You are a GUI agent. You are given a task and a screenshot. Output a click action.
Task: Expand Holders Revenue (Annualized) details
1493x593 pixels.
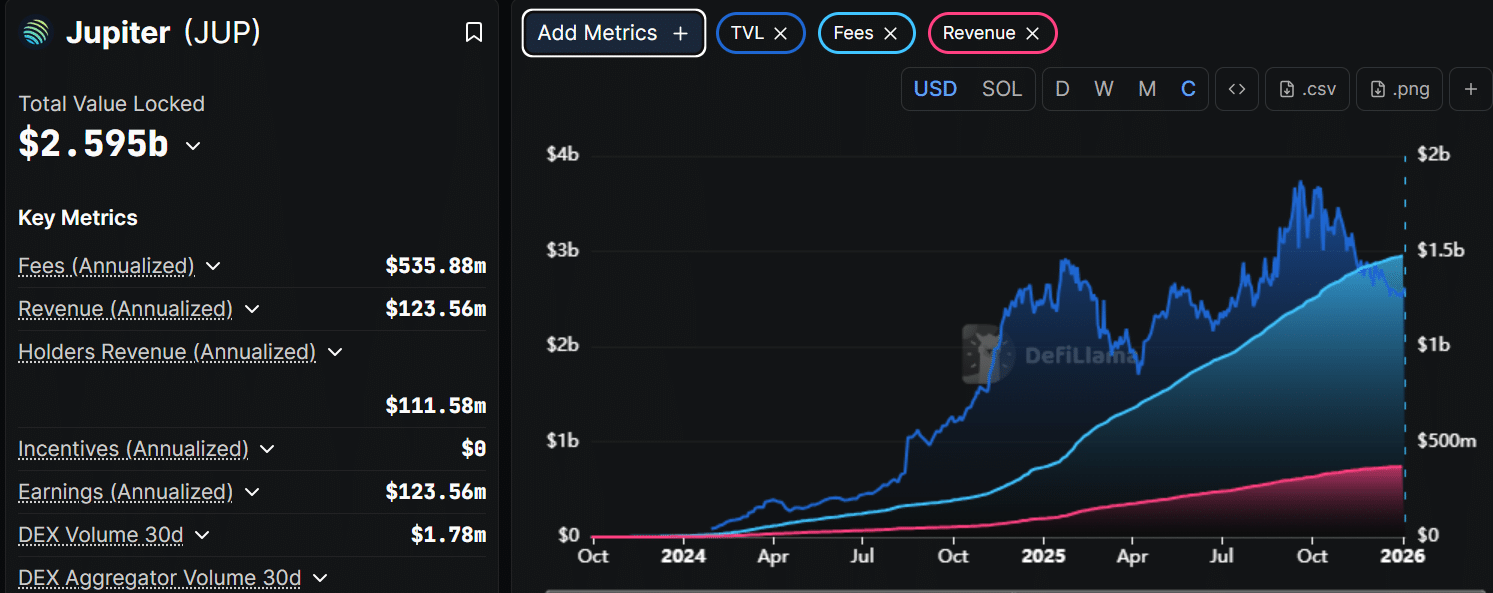[335, 352]
